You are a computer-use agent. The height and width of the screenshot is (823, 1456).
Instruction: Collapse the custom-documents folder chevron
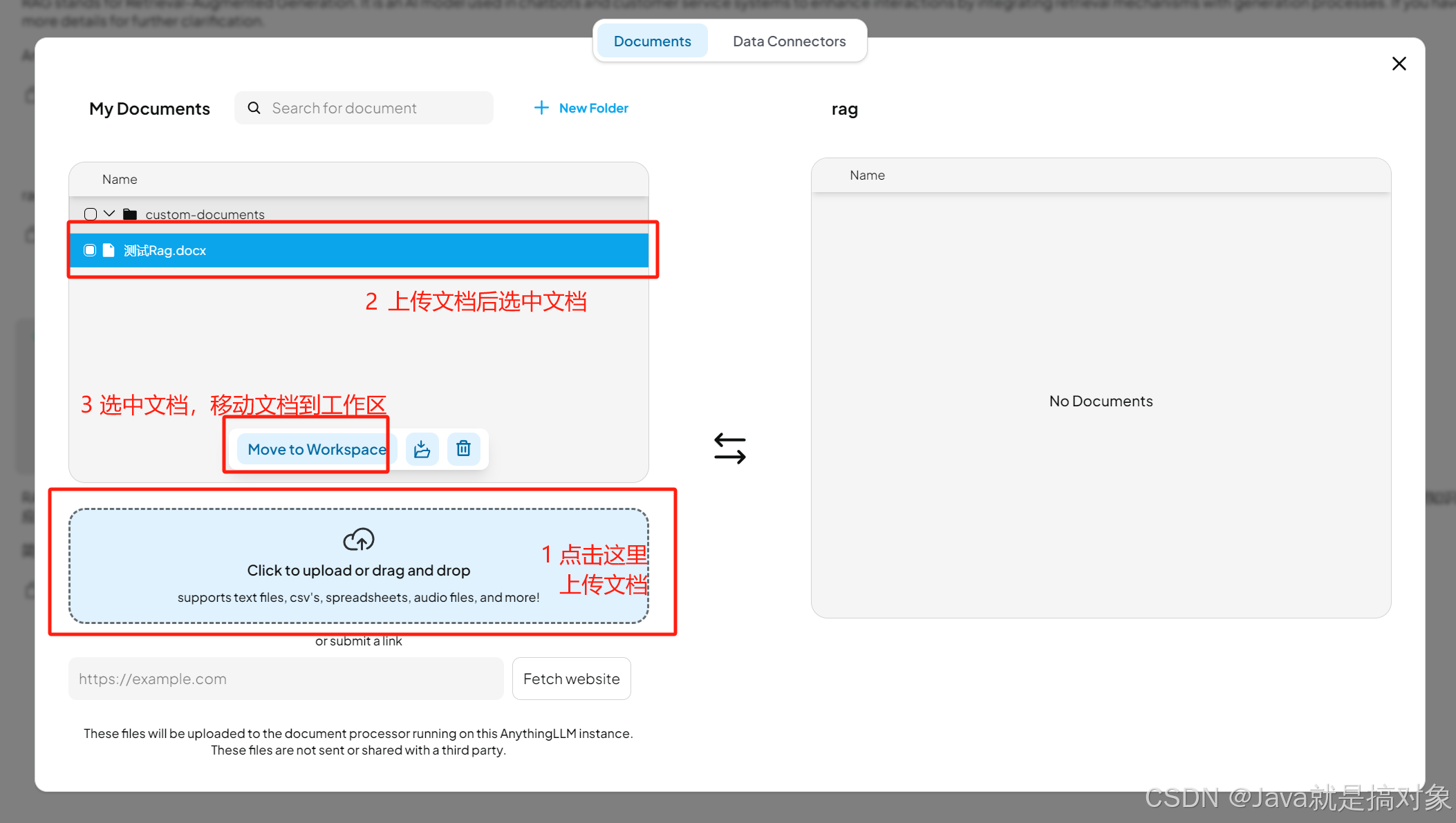point(109,214)
